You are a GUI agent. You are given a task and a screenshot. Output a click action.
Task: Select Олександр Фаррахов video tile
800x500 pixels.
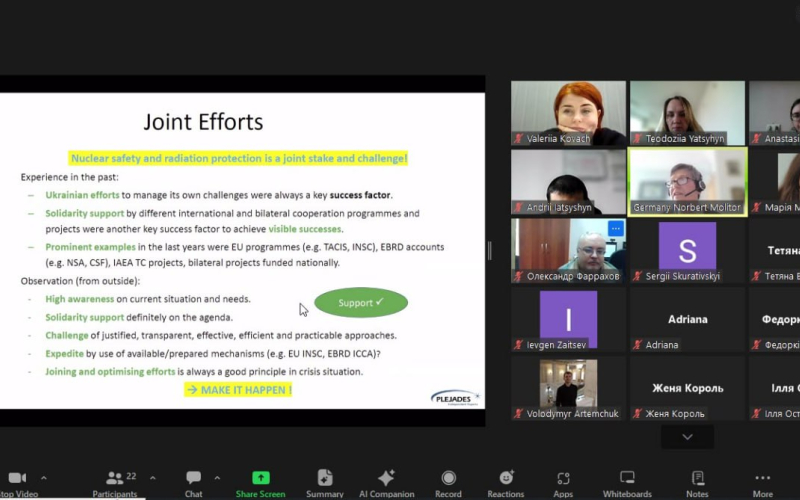pyautogui.click(x=568, y=251)
